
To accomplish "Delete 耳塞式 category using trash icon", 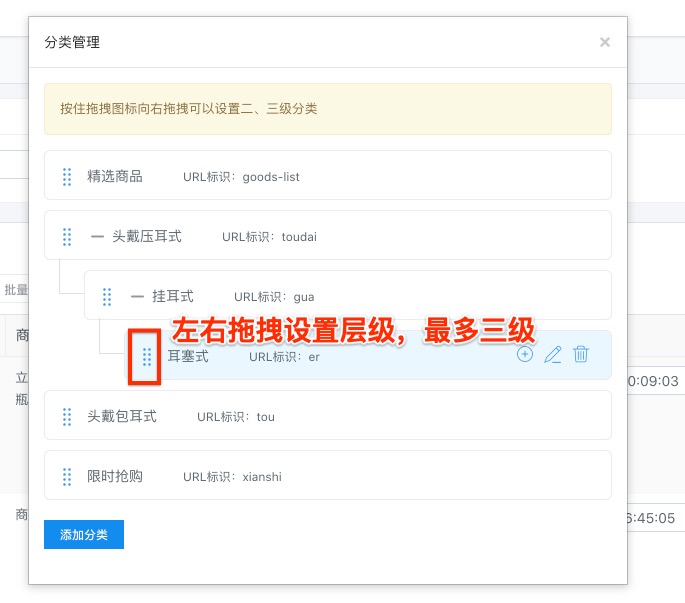I will pos(581,355).
